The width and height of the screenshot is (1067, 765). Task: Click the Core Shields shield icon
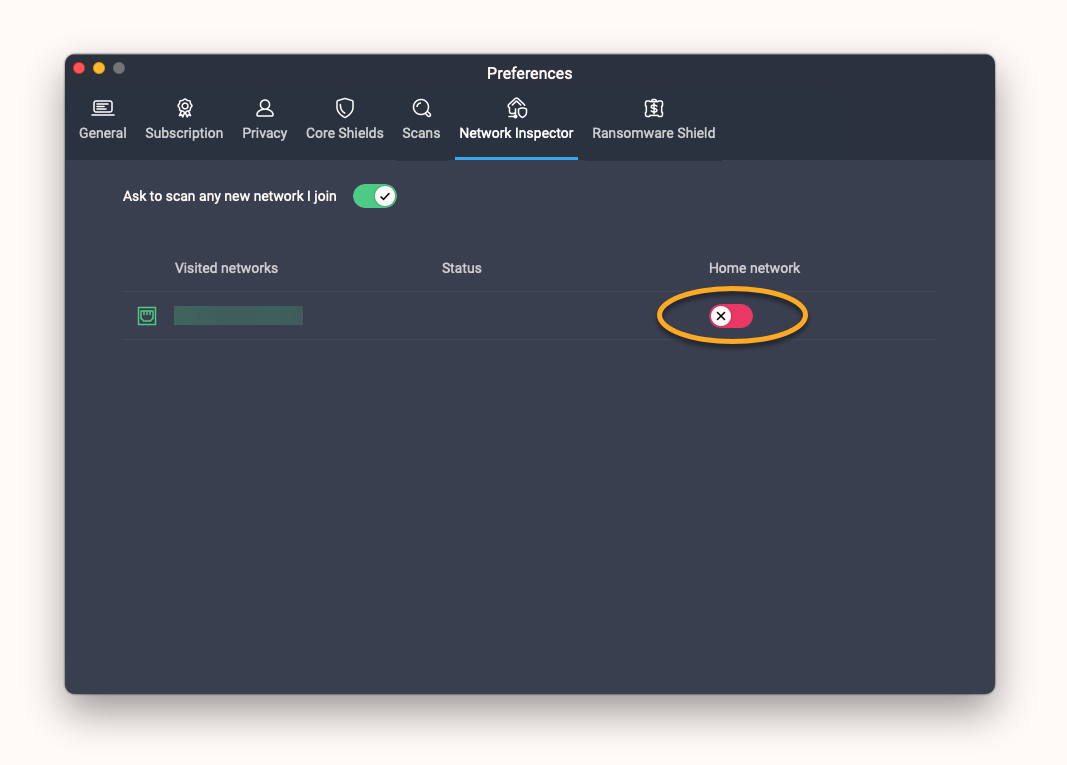[x=345, y=108]
